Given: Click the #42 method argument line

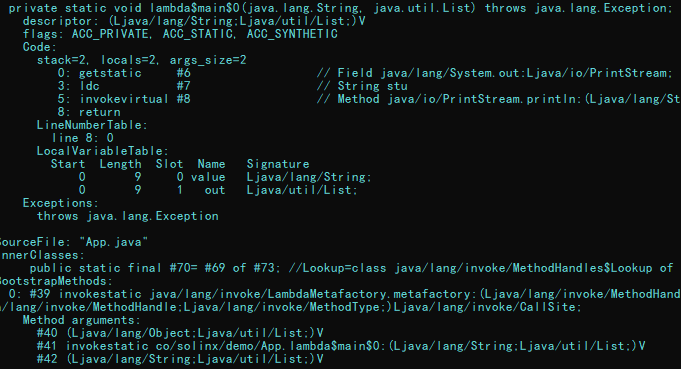Looking at the screenshot, I should (180, 359).
